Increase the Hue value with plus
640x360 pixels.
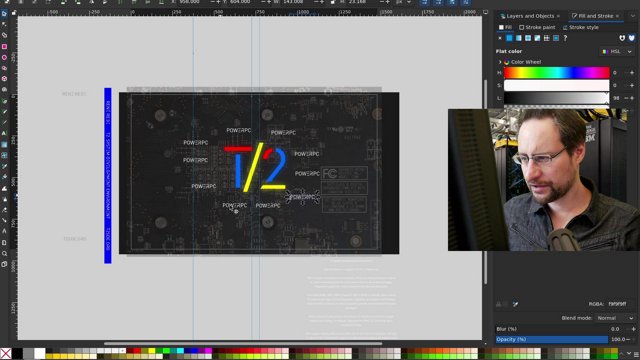(632, 73)
